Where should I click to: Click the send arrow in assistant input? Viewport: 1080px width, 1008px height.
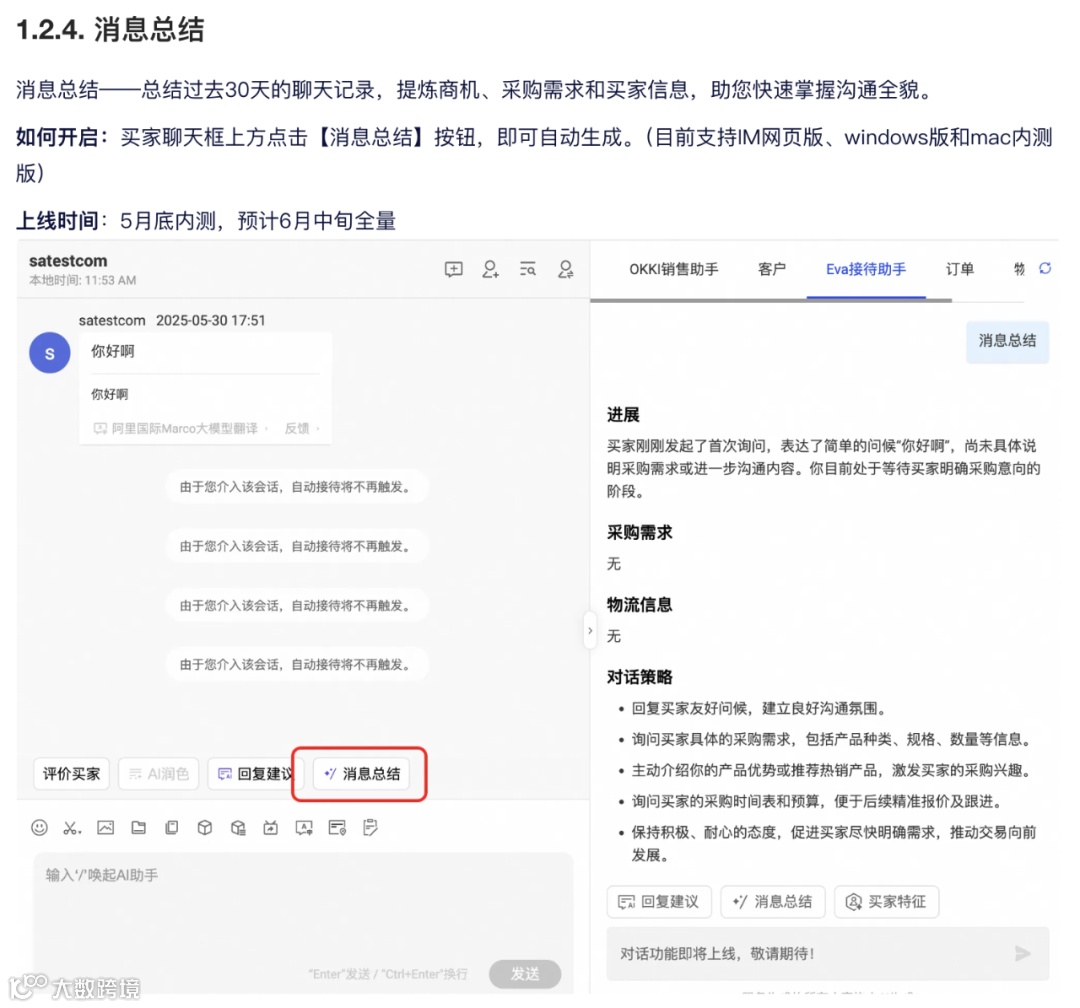pyautogui.click(x=1023, y=953)
